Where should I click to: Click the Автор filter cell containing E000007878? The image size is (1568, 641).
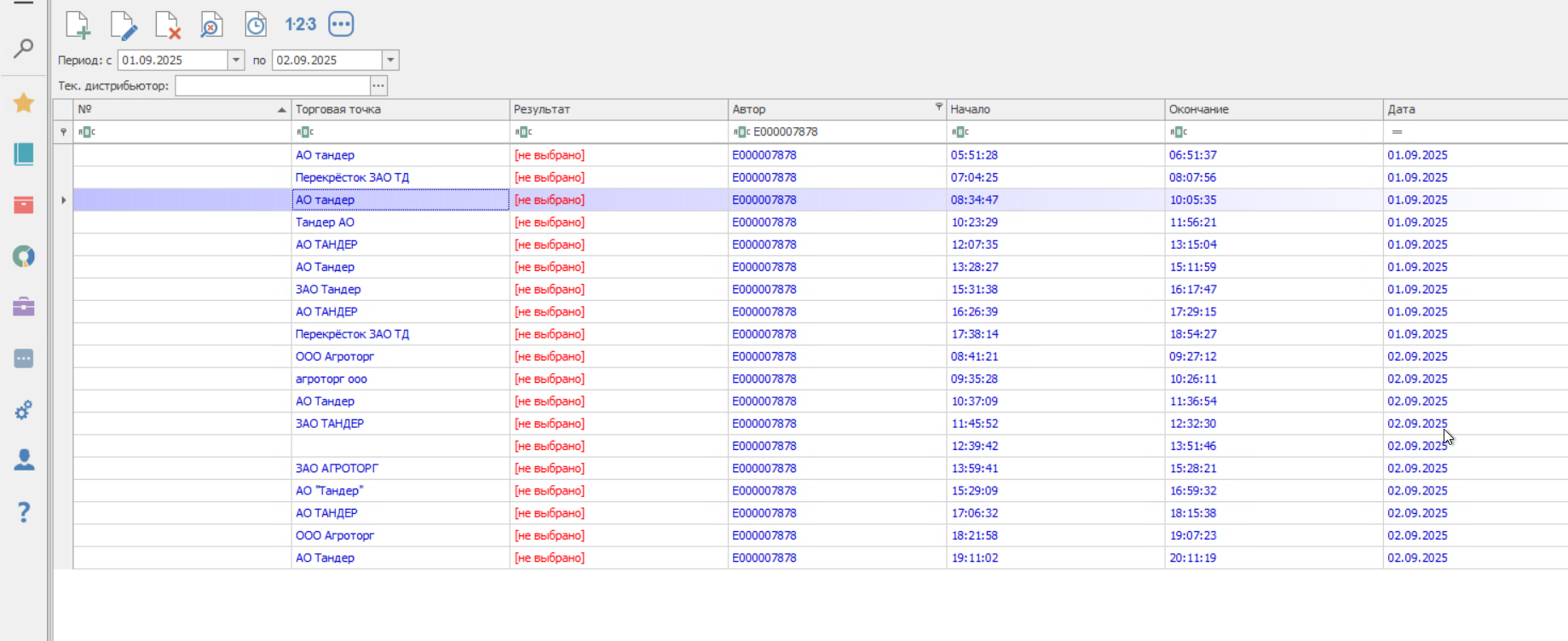coord(838,132)
